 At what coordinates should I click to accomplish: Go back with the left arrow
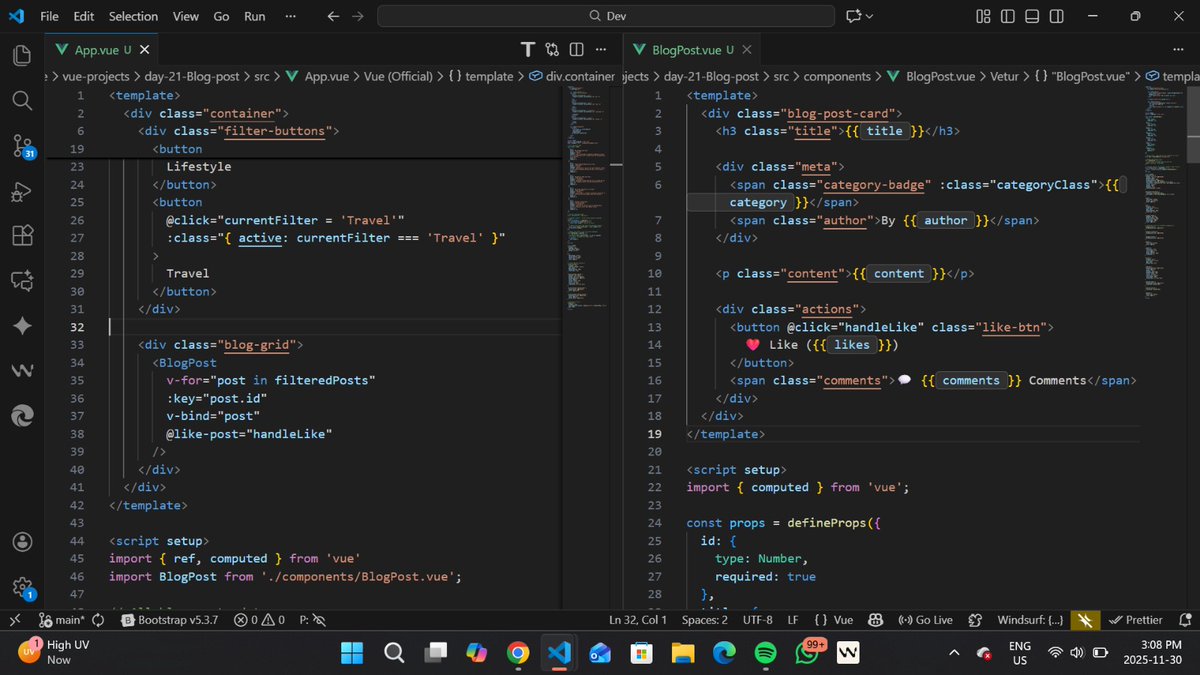point(334,16)
